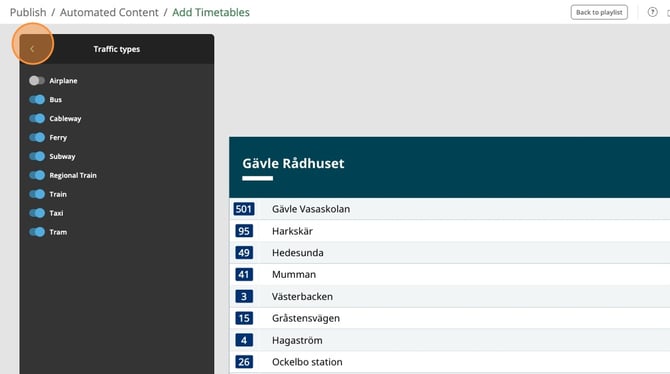Click line number 41 badge
The image size is (670, 374).
point(244,274)
